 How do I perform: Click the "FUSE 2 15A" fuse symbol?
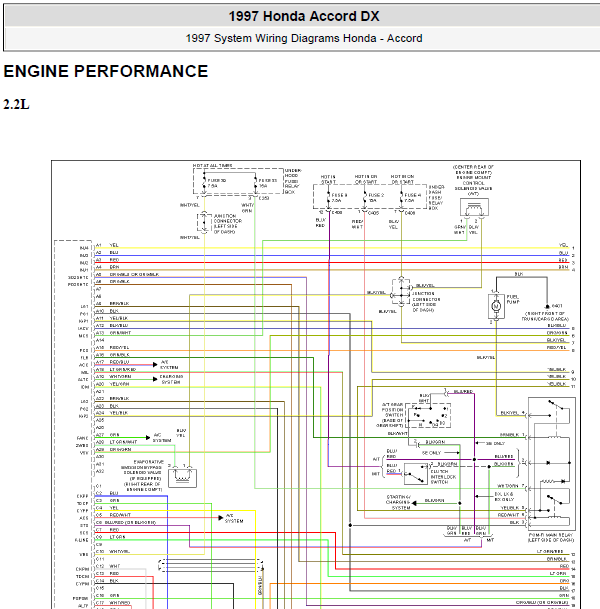[365, 197]
